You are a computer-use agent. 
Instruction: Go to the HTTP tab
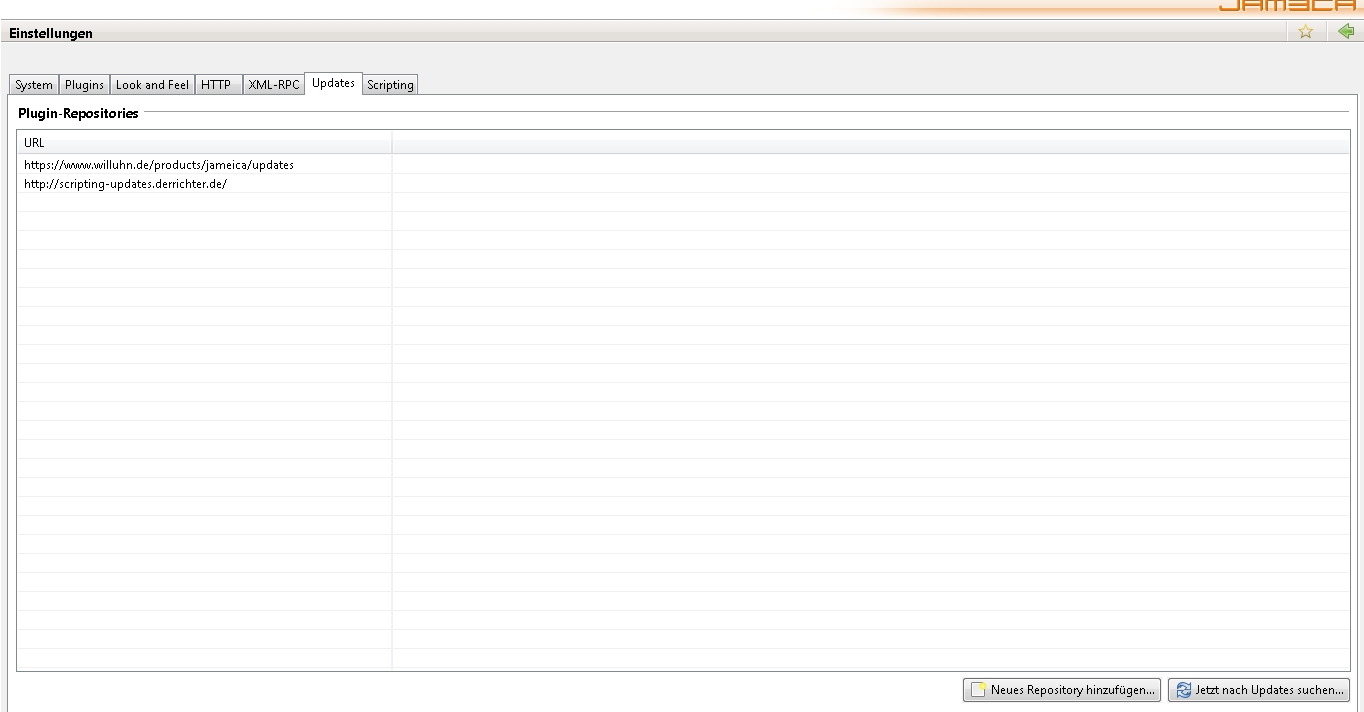216,85
